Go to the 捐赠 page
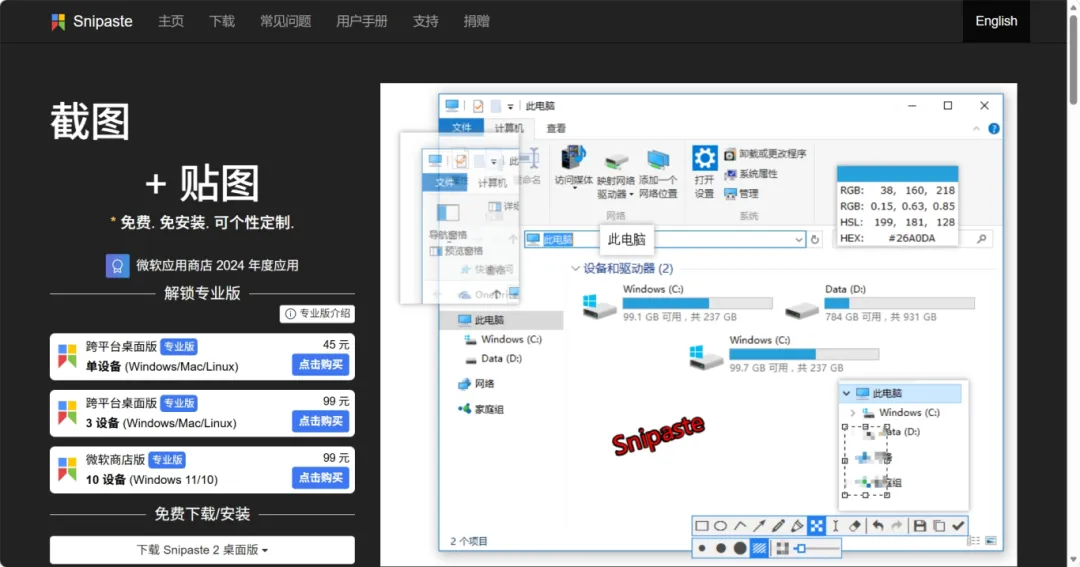Screen dimensions: 1080x567 coord(477,21)
